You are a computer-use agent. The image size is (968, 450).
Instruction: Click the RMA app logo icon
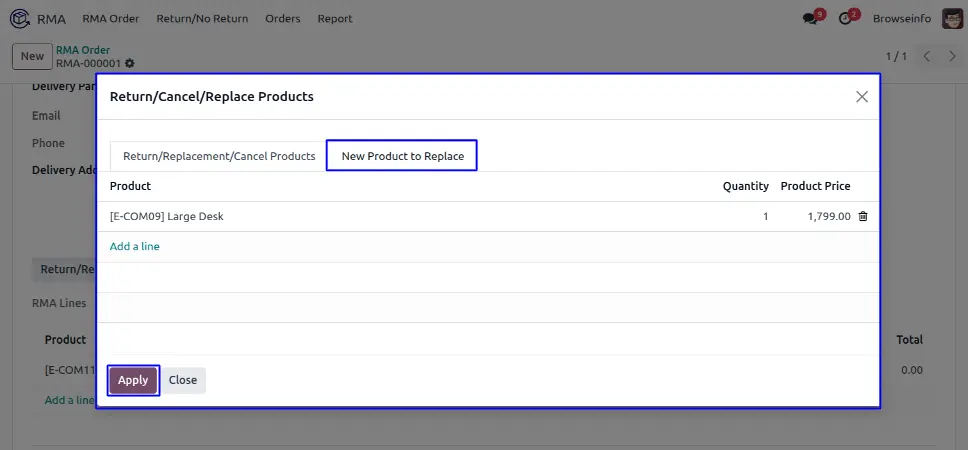[x=19, y=18]
